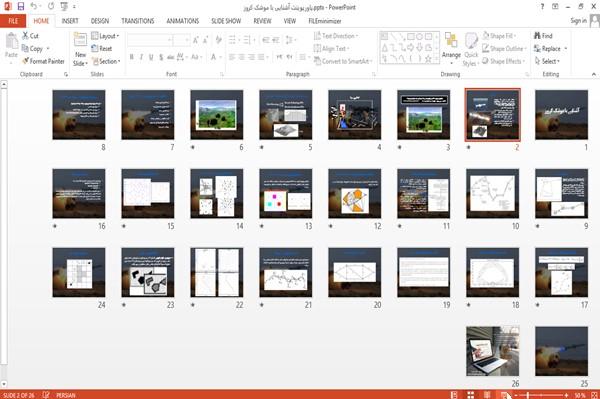Viewport: 600px width, 399px height.
Task: Select slide 26 laptop thumbnail
Action: (492, 351)
